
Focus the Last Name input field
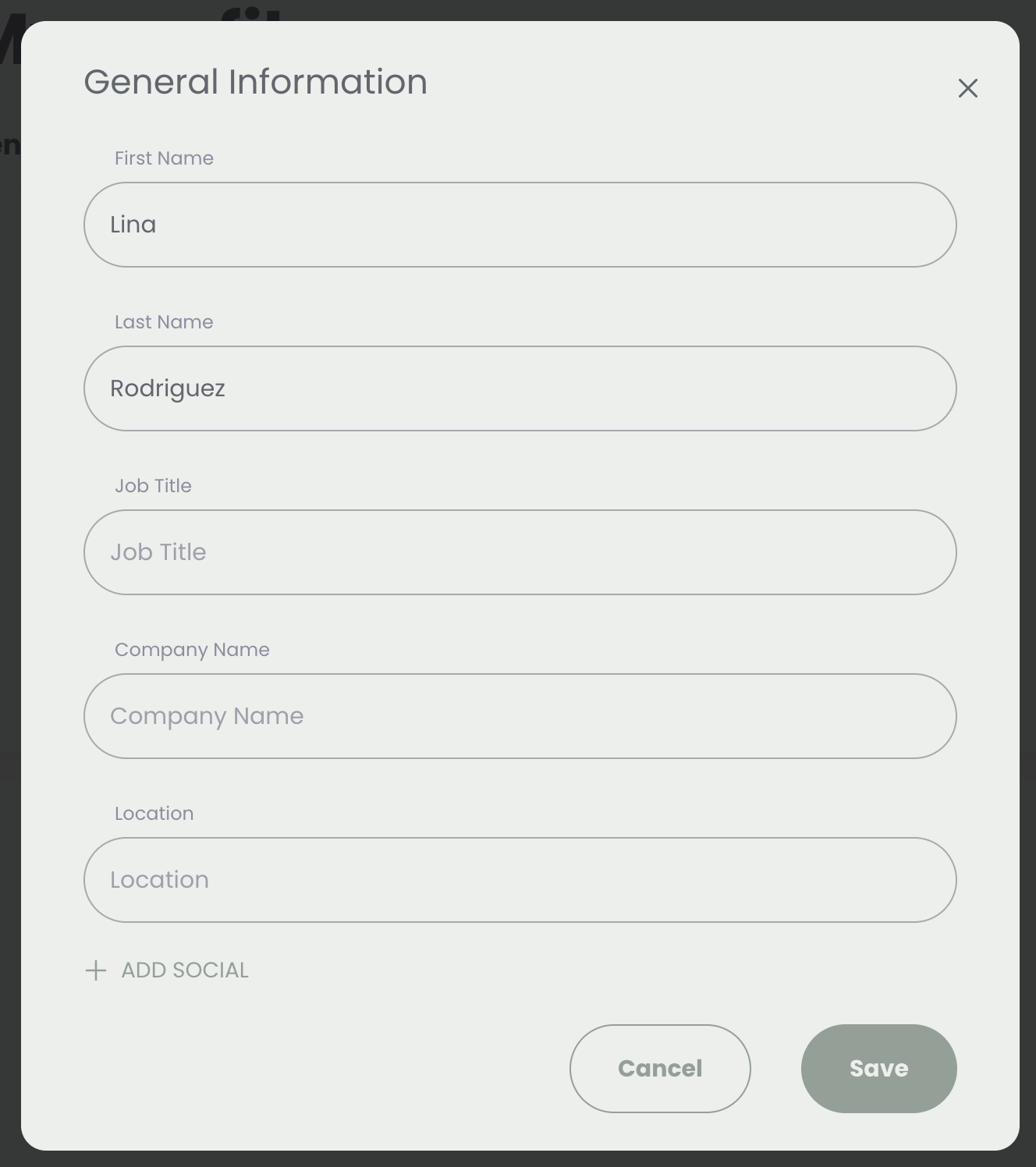(x=520, y=388)
